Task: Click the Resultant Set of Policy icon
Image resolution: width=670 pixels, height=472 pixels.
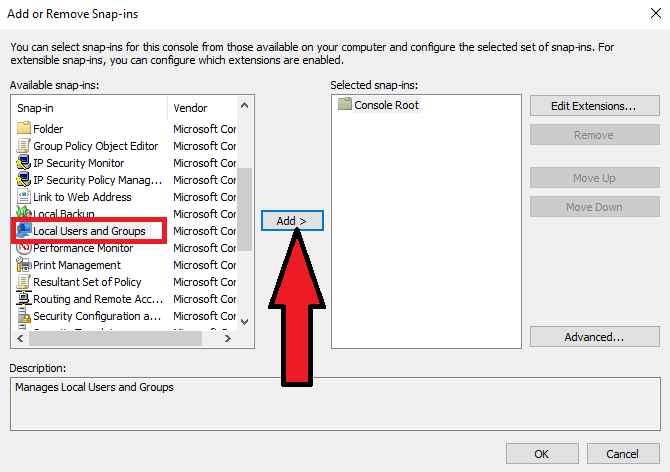Action: pyautogui.click(x=25, y=282)
